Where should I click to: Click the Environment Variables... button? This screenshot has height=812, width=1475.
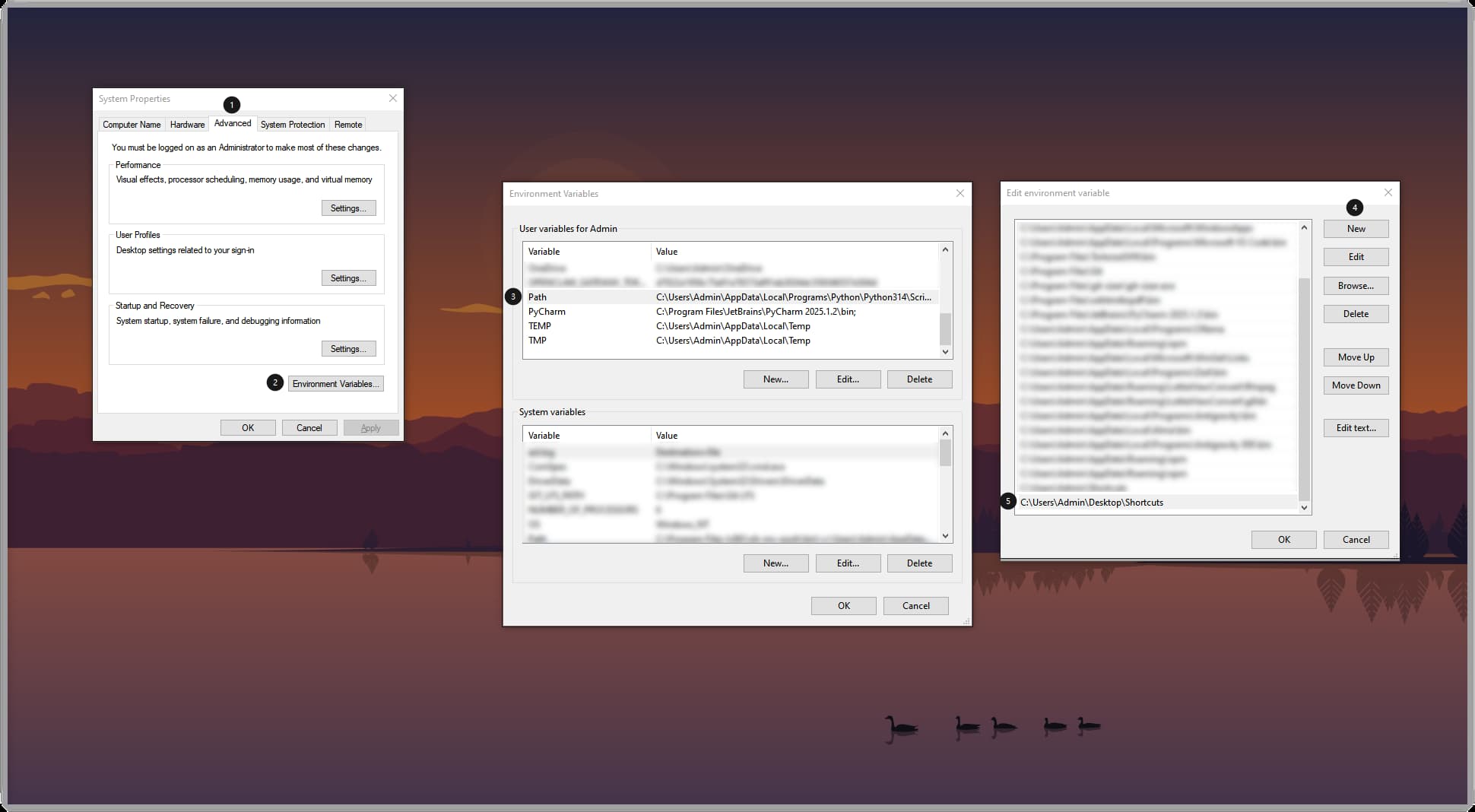click(335, 384)
